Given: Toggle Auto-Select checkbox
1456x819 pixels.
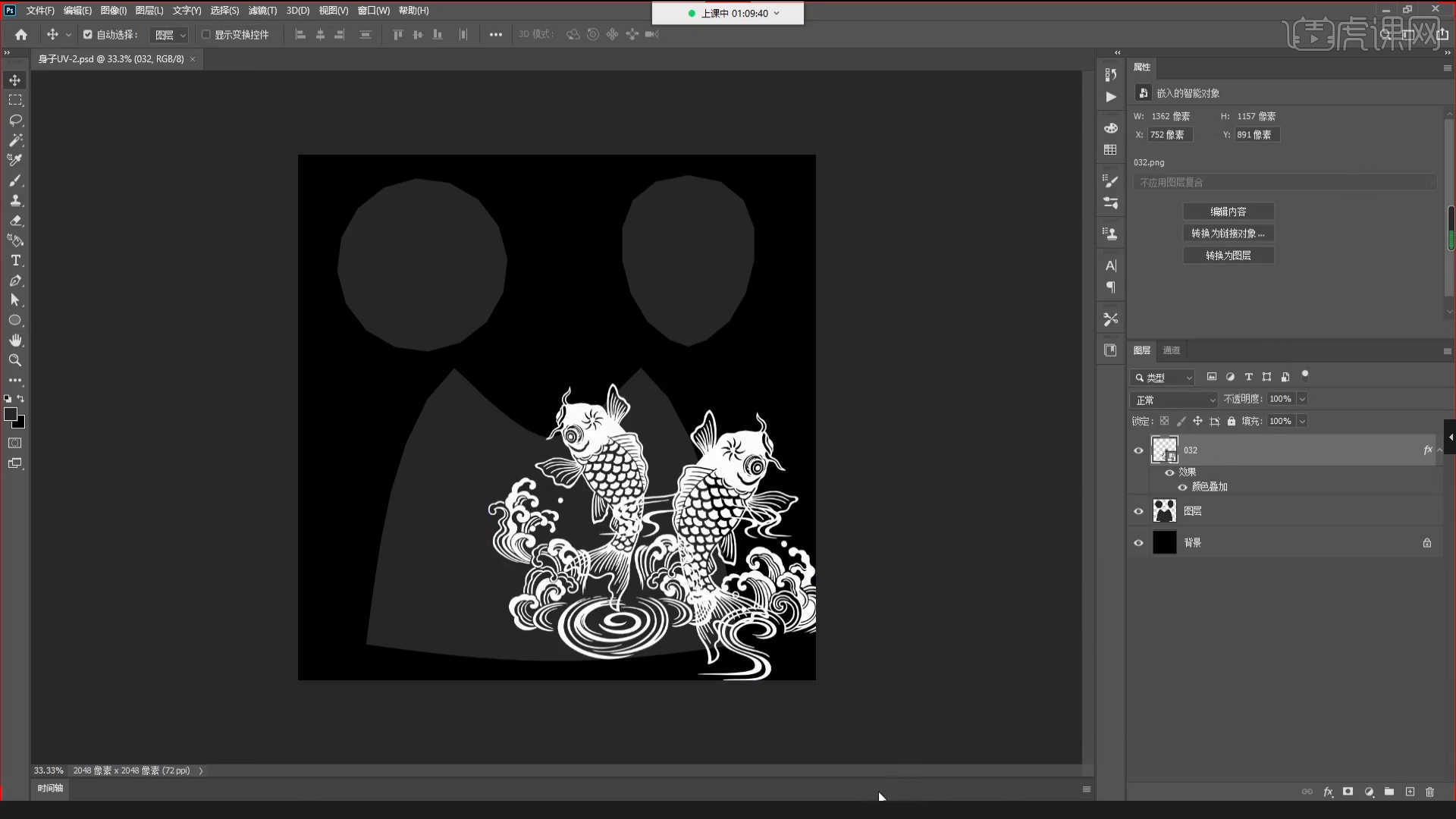Looking at the screenshot, I should (88, 34).
